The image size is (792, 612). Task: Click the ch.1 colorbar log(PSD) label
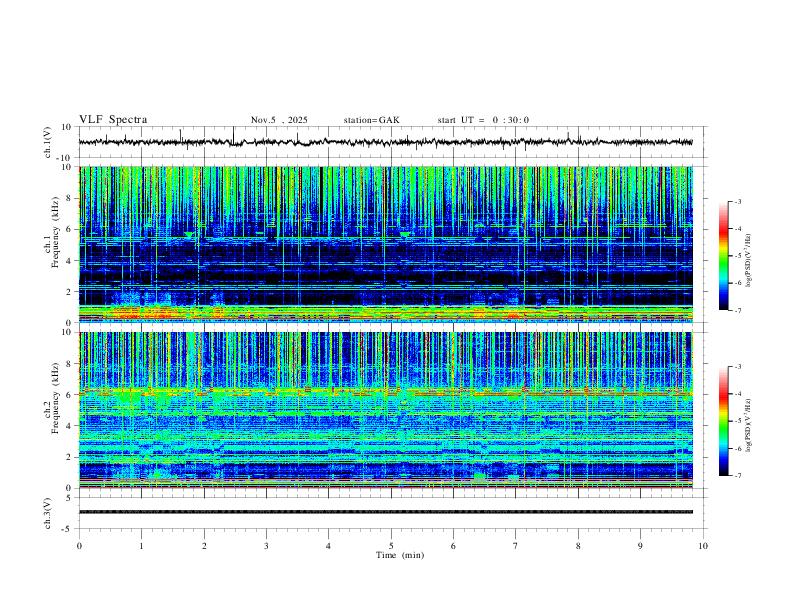(749, 261)
